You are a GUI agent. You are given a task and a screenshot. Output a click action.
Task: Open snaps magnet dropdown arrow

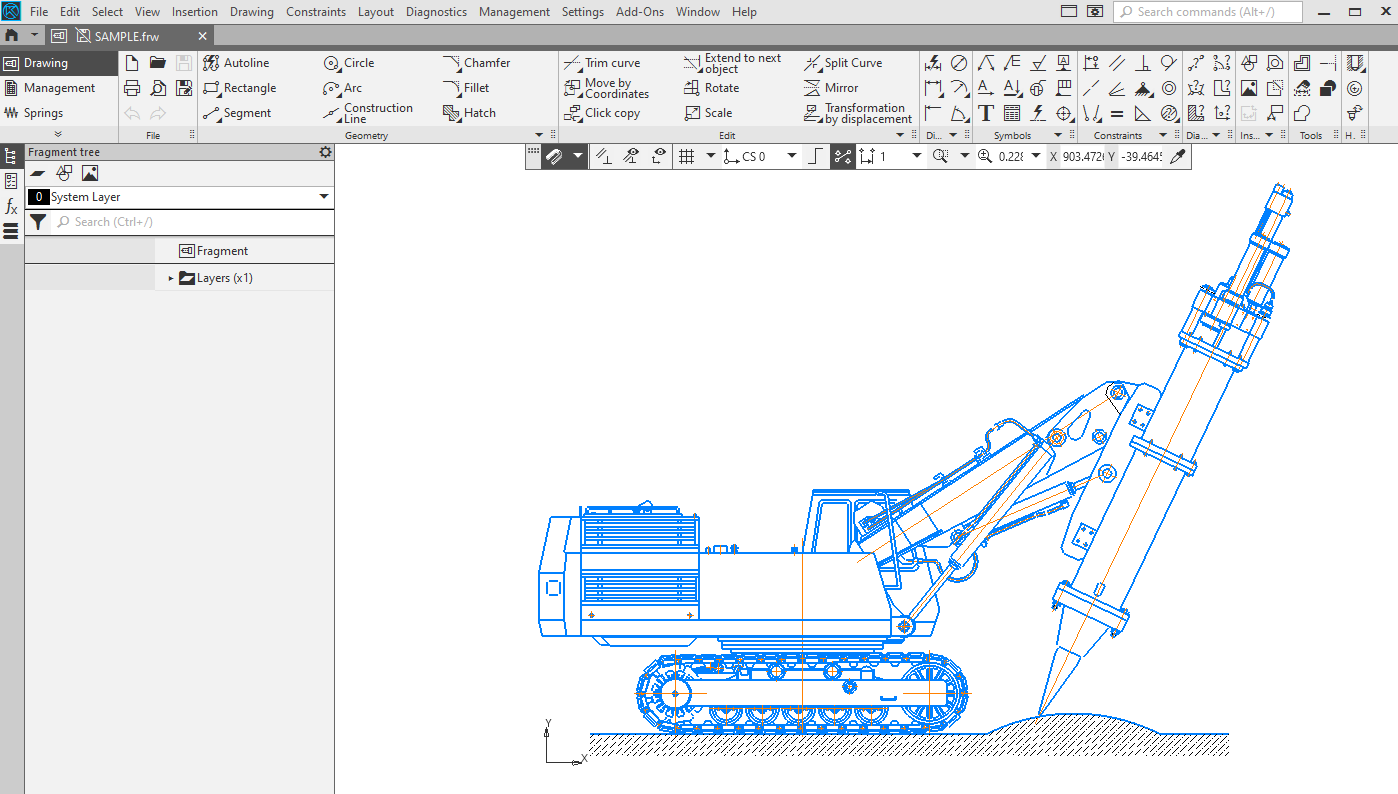click(577, 156)
